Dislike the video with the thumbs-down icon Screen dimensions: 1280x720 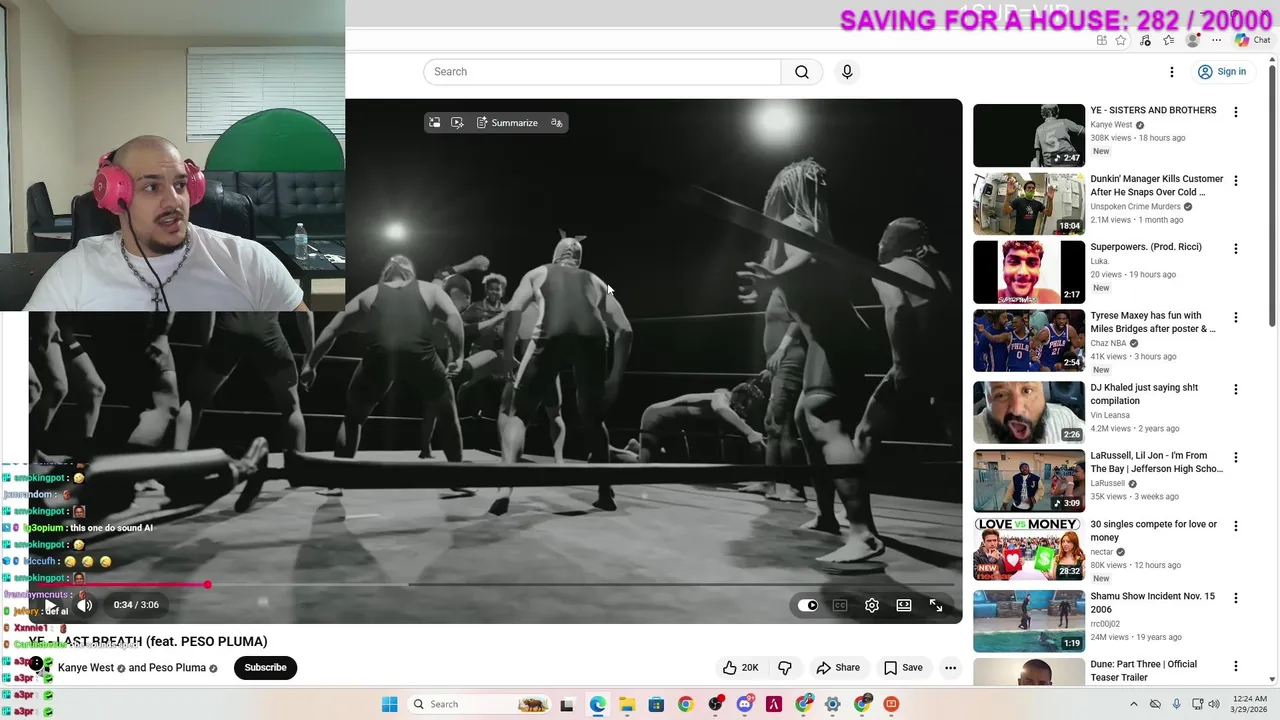tap(785, 668)
